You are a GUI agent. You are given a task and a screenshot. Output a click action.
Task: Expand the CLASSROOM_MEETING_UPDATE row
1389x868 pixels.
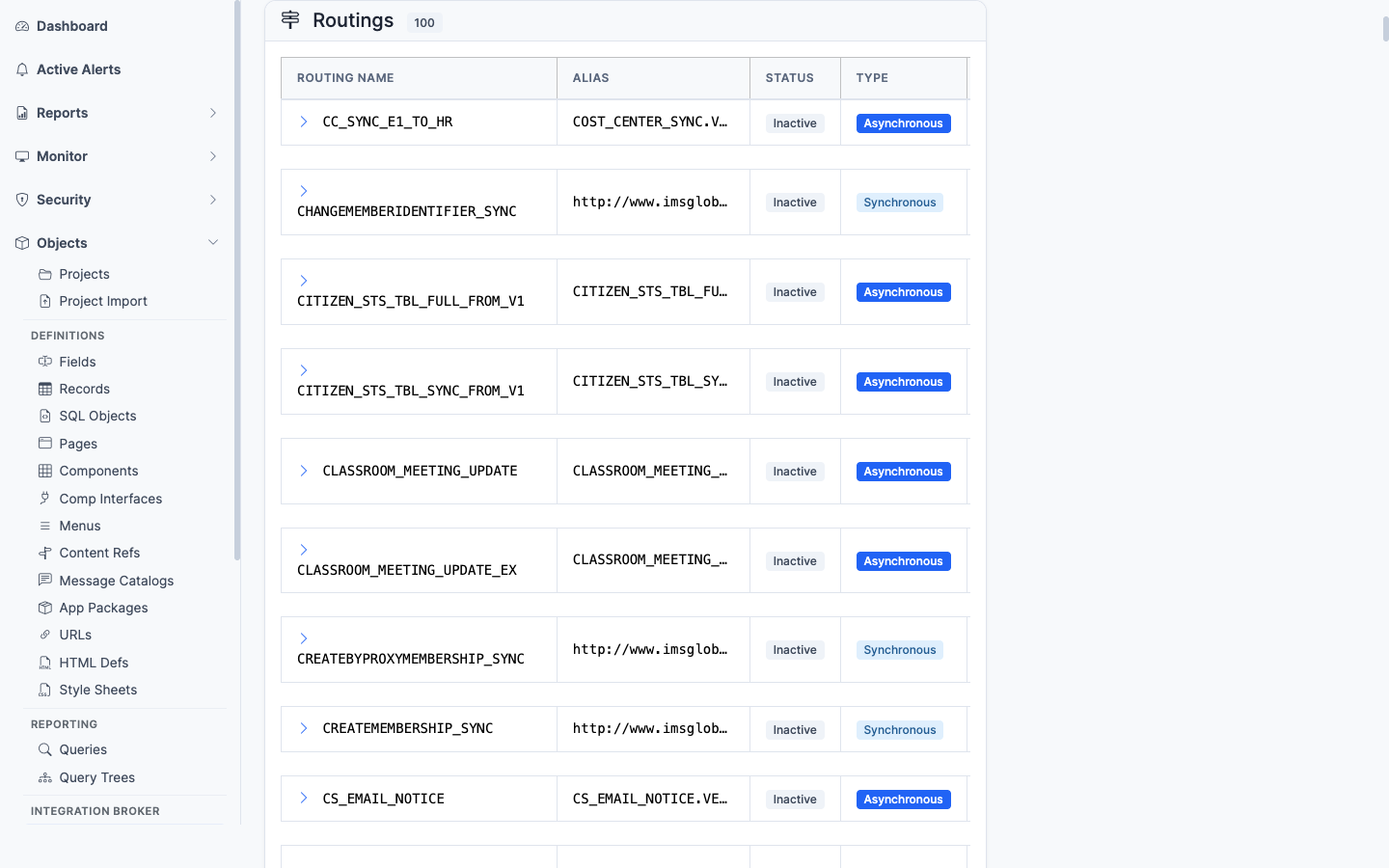pyautogui.click(x=304, y=471)
